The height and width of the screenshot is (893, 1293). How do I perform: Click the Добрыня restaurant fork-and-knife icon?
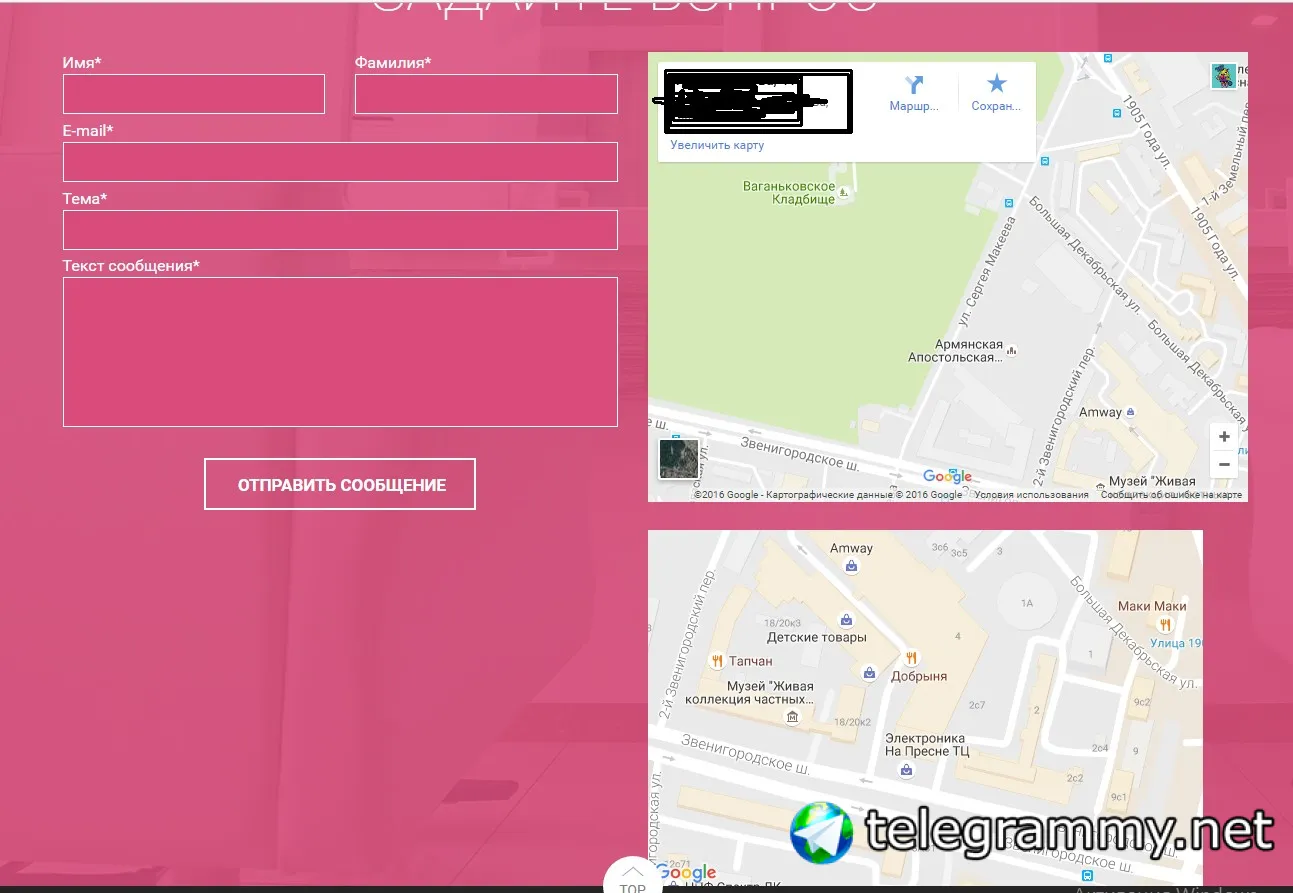911,657
